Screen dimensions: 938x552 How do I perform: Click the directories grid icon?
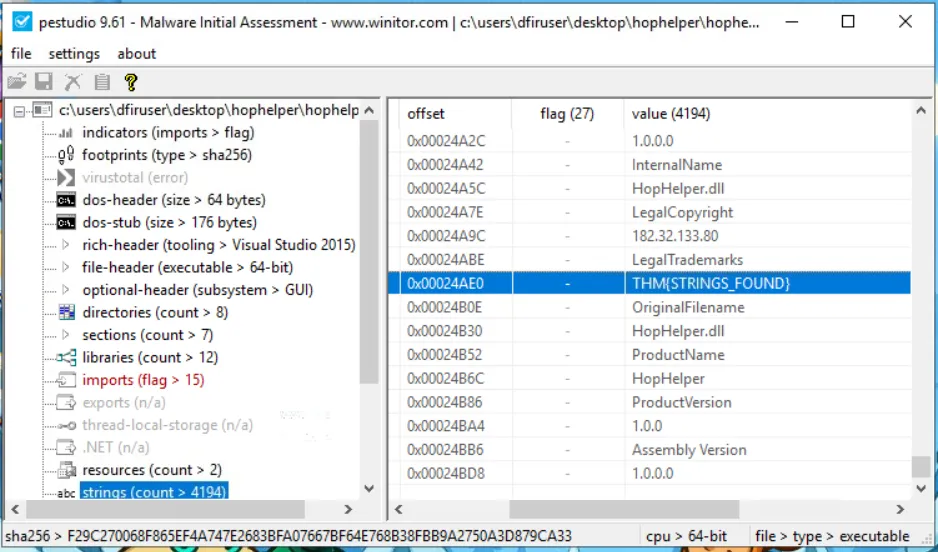pos(66,312)
